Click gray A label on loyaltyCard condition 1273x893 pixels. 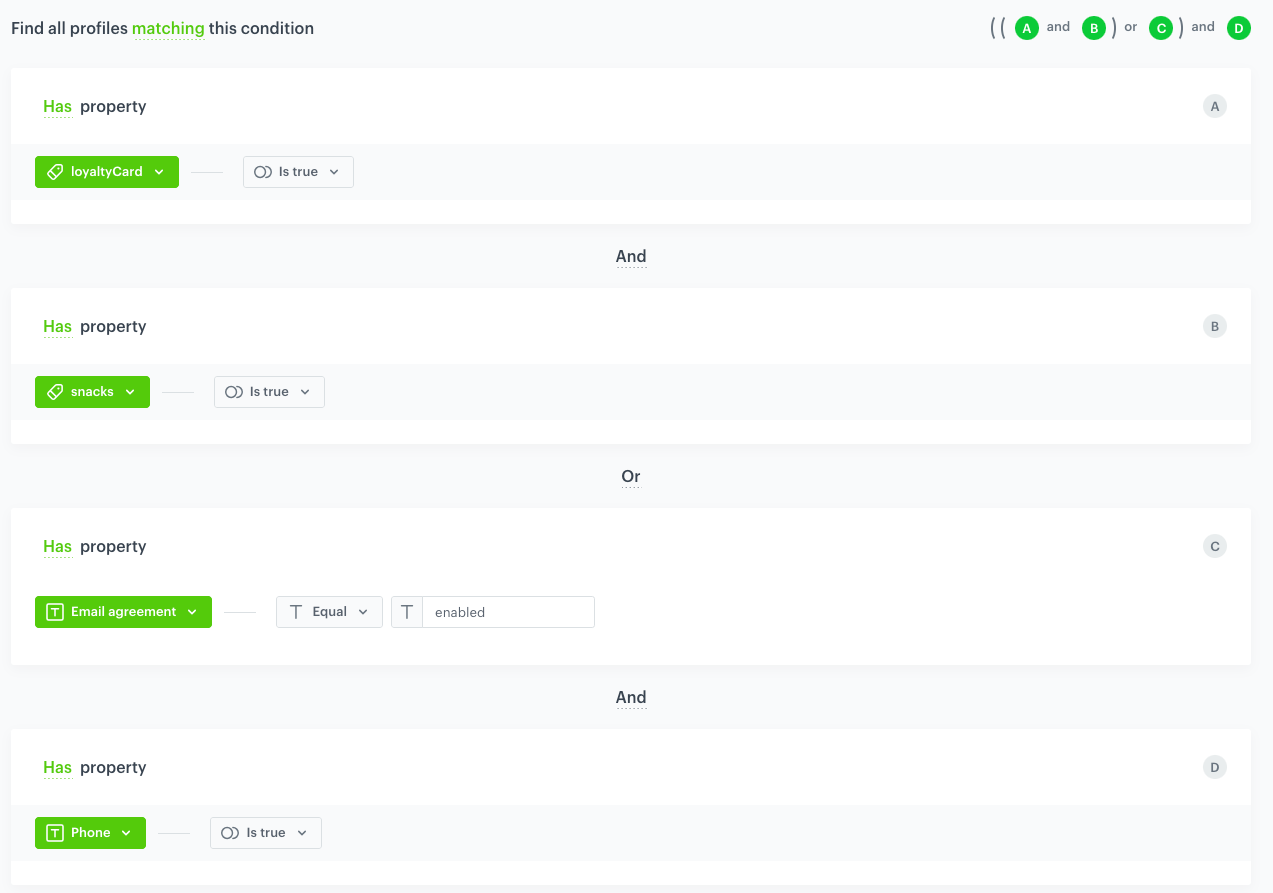tap(1214, 107)
